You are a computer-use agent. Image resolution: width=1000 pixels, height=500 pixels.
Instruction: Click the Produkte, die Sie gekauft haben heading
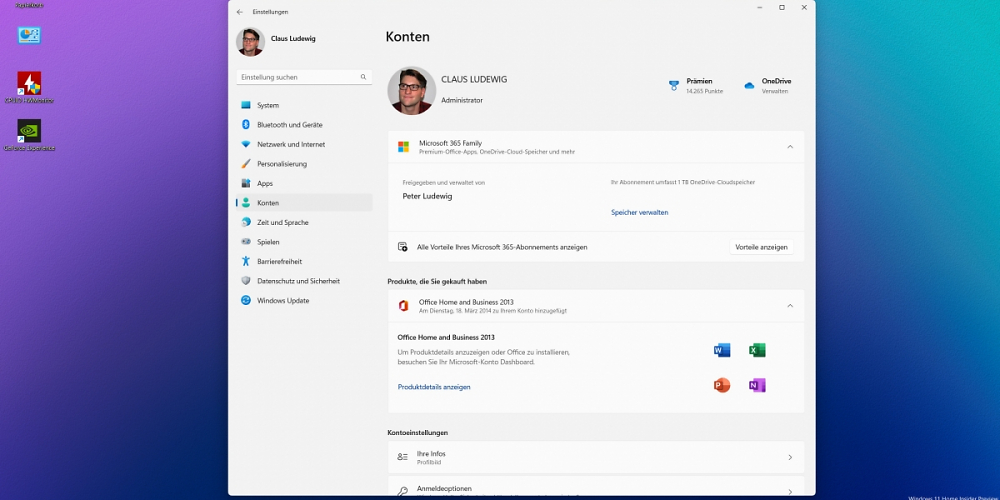tap(438, 281)
